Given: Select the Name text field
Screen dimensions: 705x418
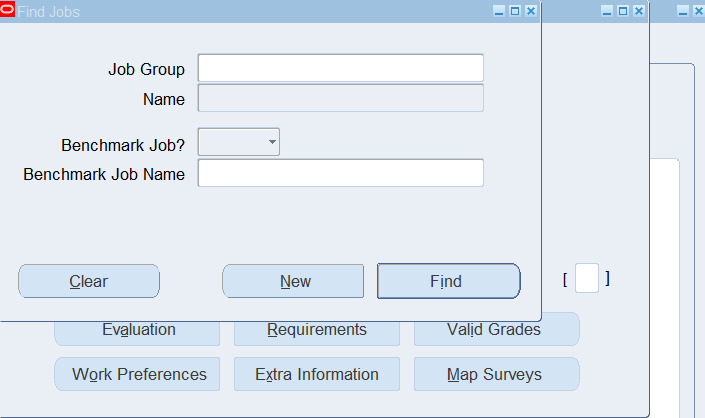Looking at the screenshot, I should 341,98.
